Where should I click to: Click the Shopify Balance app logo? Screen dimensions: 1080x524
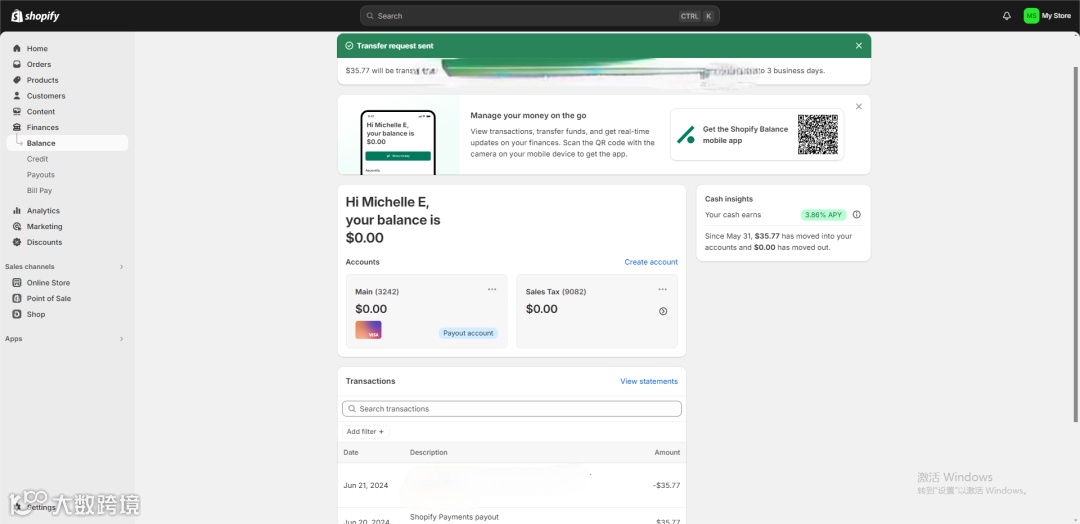coord(685,134)
